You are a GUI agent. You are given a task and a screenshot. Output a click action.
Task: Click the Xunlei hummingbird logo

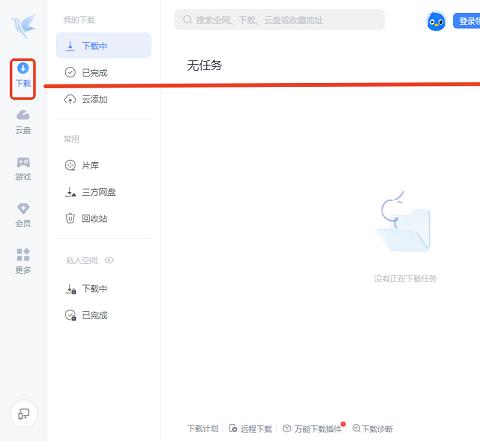(23, 26)
